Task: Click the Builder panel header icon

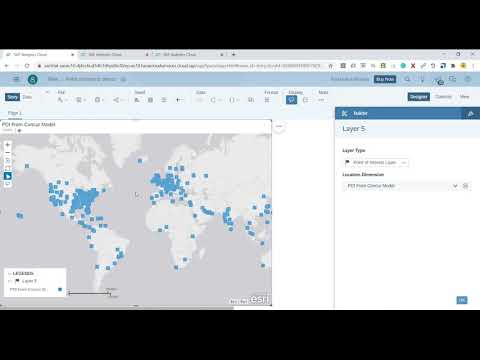Action: pos(345,114)
